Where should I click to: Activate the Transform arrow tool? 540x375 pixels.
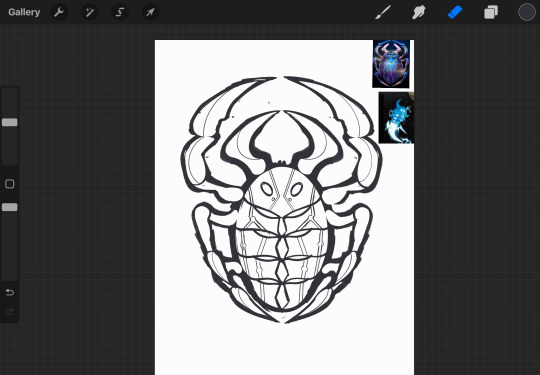[x=150, y=12]
